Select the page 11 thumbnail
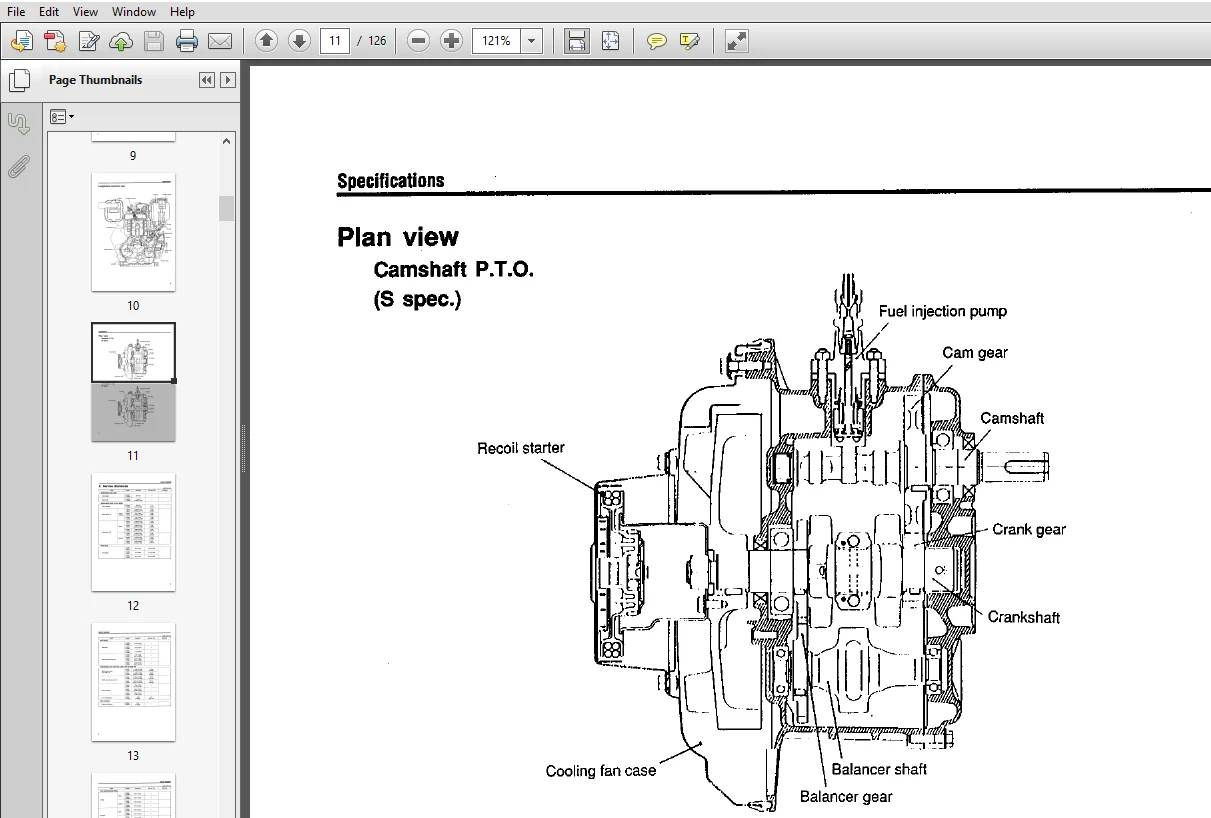 [133, 382]
